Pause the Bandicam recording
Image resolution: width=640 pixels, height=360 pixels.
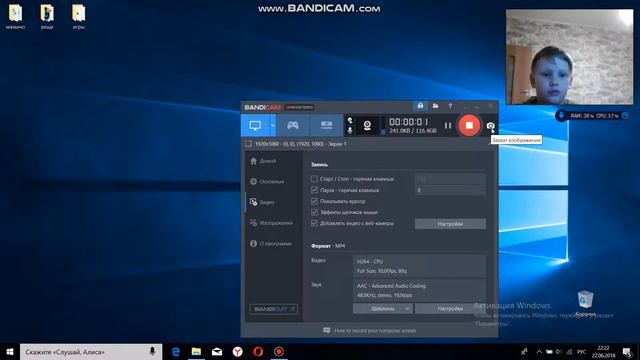pyautogui.click(x=448, y=126)
